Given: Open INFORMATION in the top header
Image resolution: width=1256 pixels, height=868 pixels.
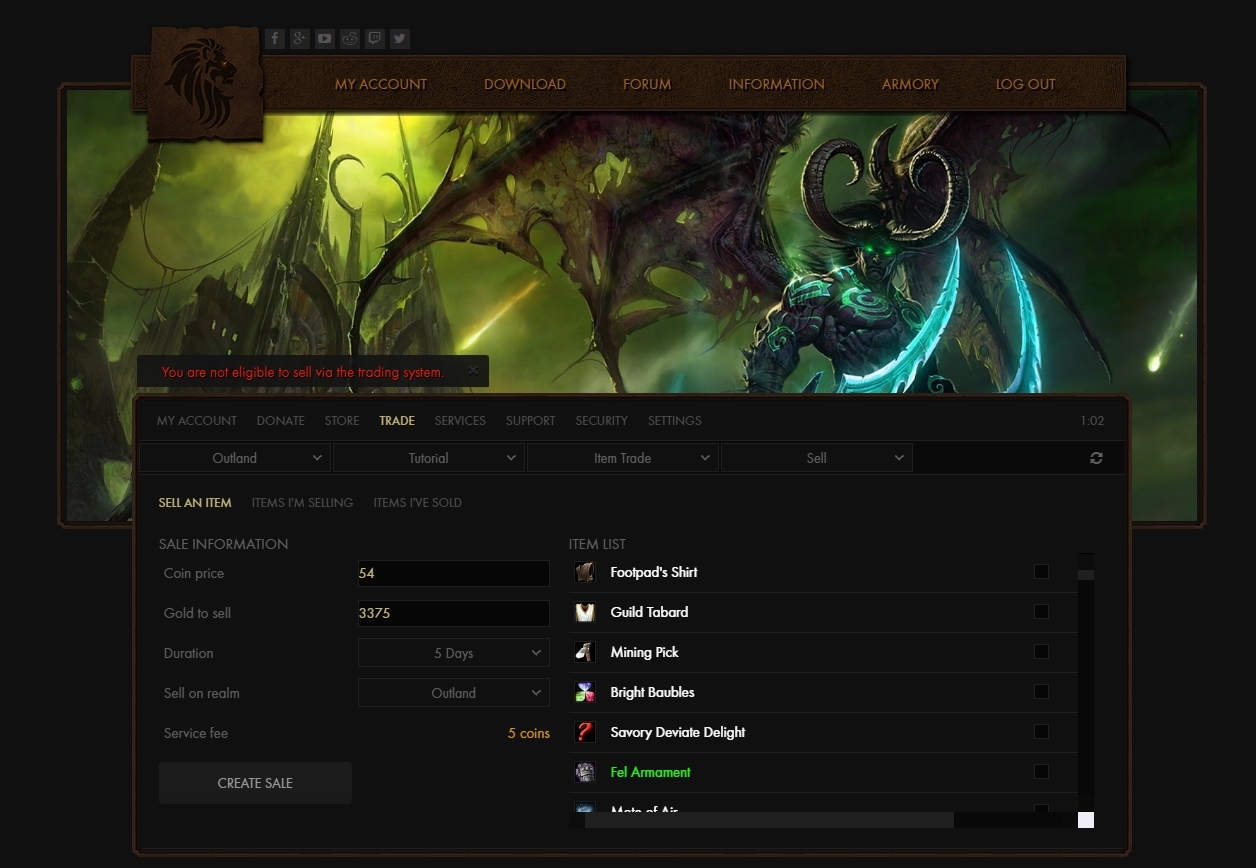Looking at the screenshot, I should pos(777,84).
